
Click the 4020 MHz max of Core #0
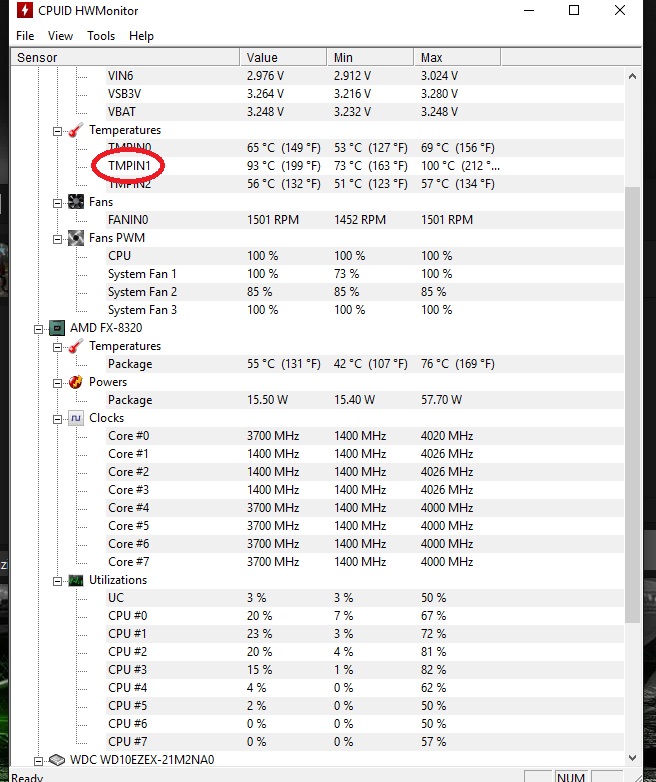pos(447,436)
